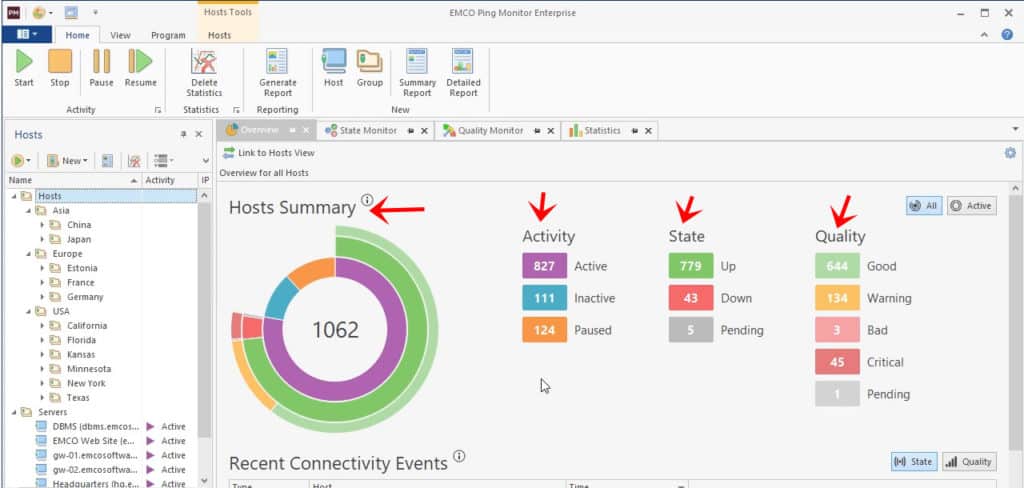Expand the China tree node
Image resolution: width=1024 pixels, height=488 pixels.
tap(42, 225)
